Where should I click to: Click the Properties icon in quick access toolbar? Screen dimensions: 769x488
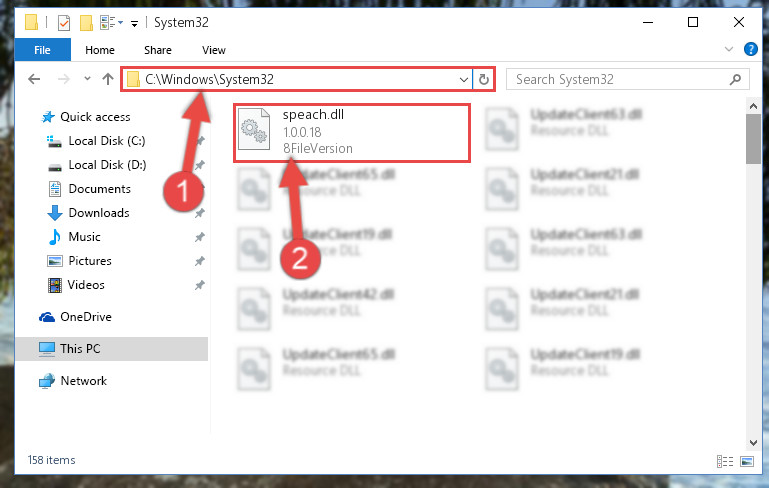pyautogui.click(x=64, y=23)
